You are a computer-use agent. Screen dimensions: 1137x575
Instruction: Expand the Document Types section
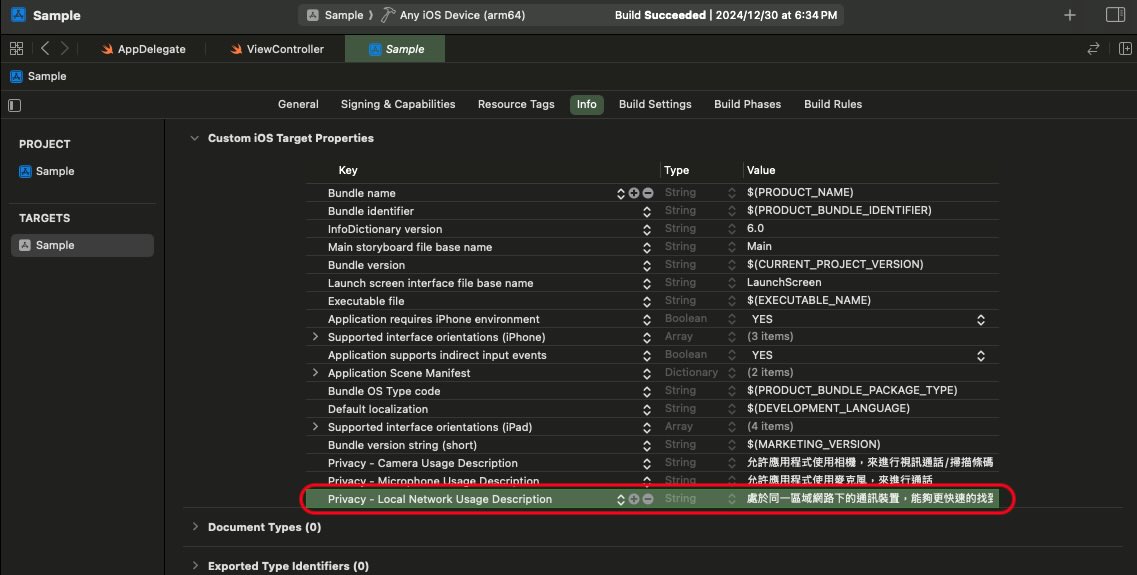point(195,527)
